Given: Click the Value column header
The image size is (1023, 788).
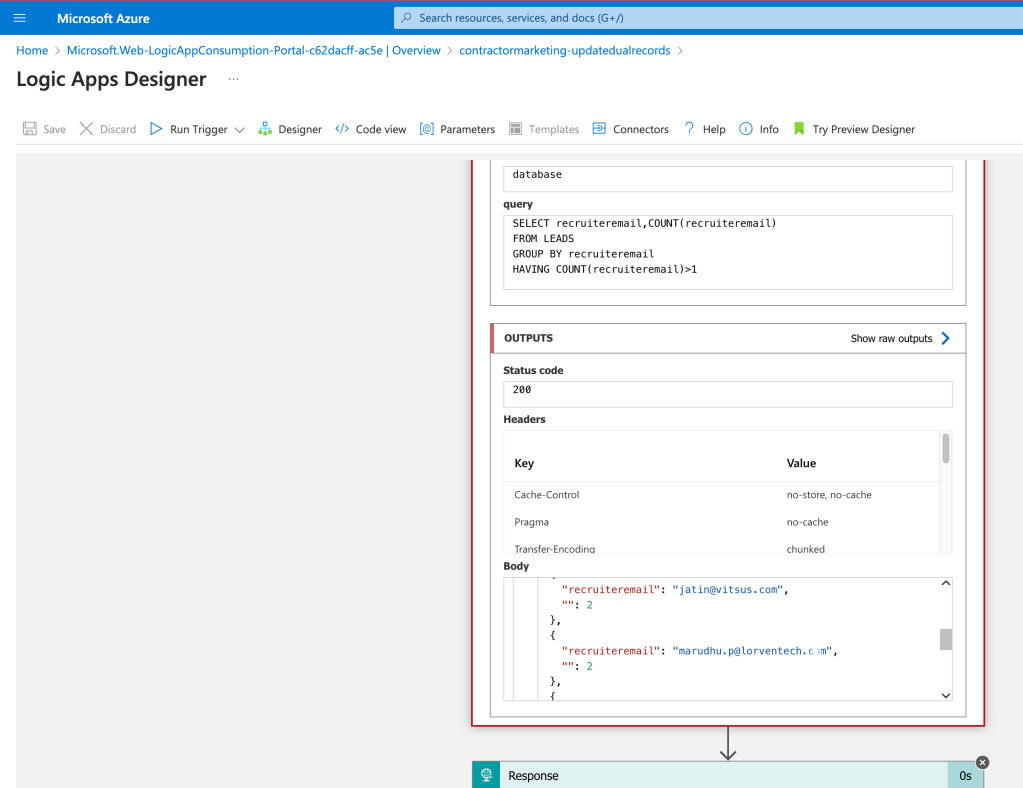Looking at the screenshot, I should [x=801, y=463].
